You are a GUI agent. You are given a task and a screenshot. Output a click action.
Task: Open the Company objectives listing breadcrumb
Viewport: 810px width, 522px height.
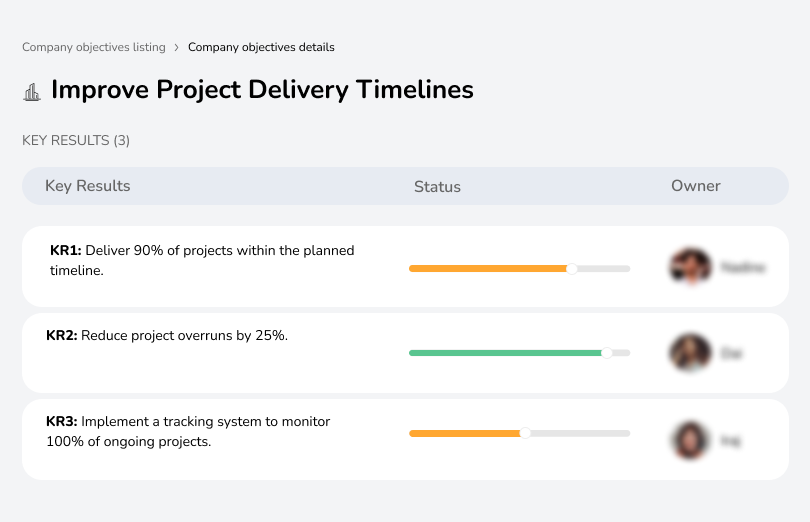[94, 47]
